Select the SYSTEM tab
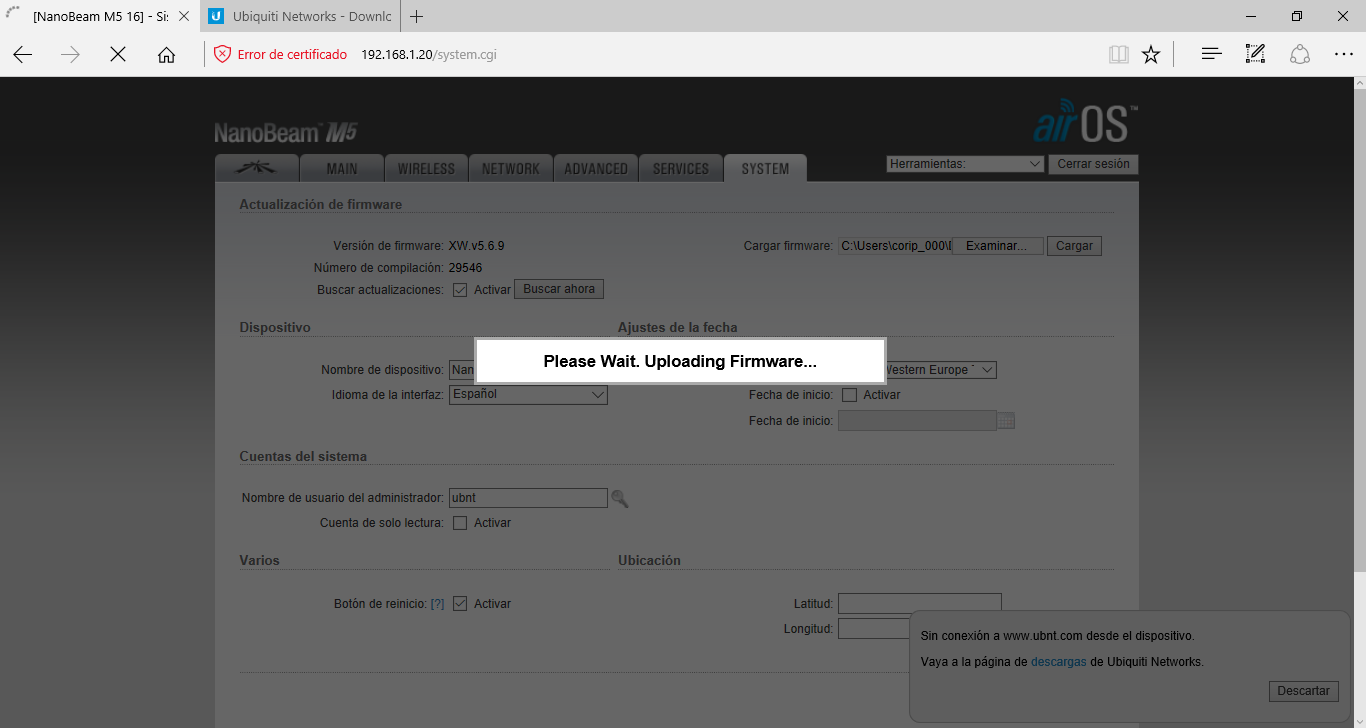Image resolution: width=1366 pixels, height=728 pixels. (x=765, y=169)
